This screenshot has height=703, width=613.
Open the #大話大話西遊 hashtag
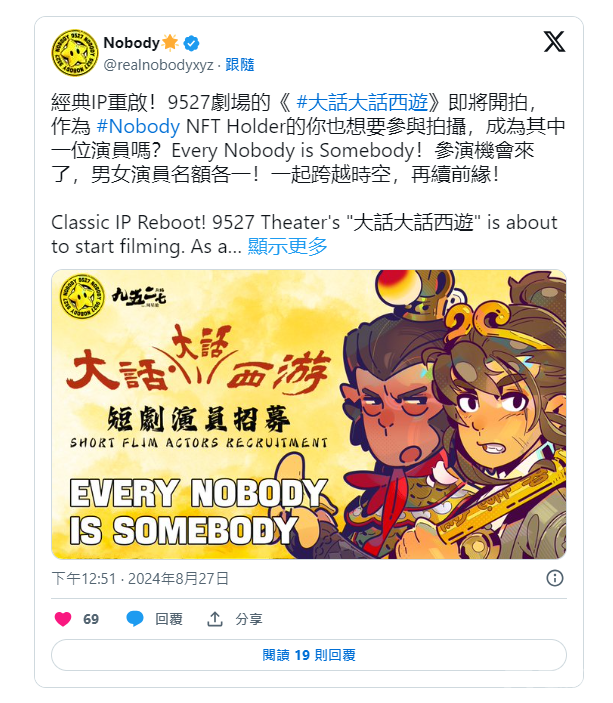[362, 102]
